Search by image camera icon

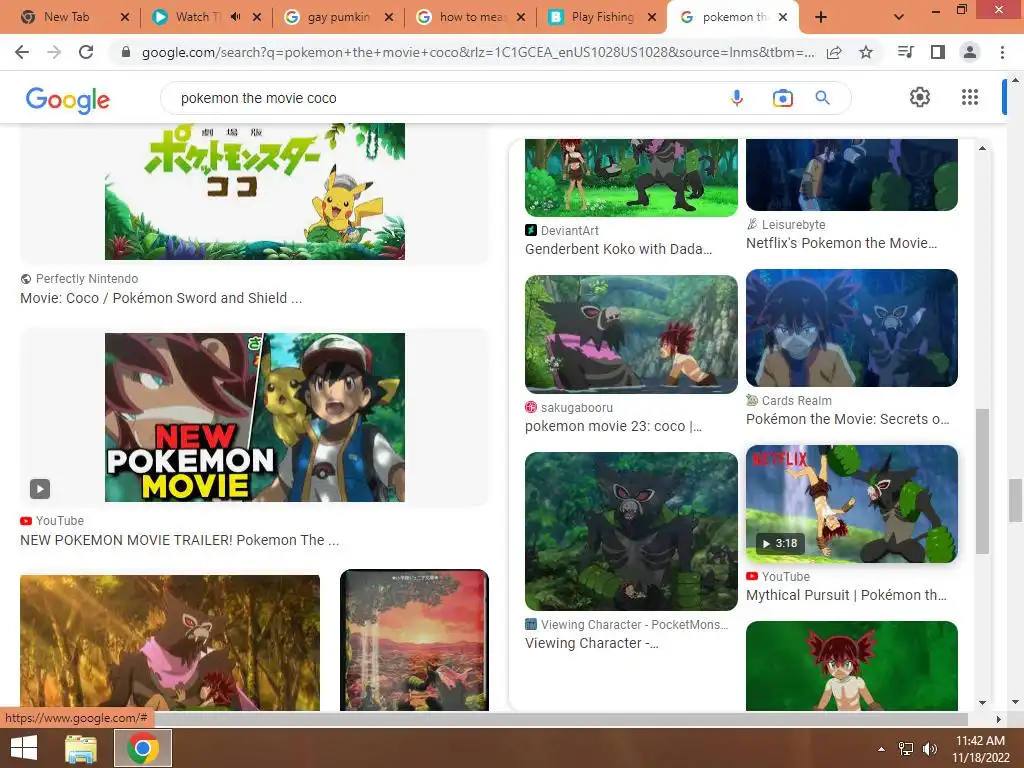[782, 98]
